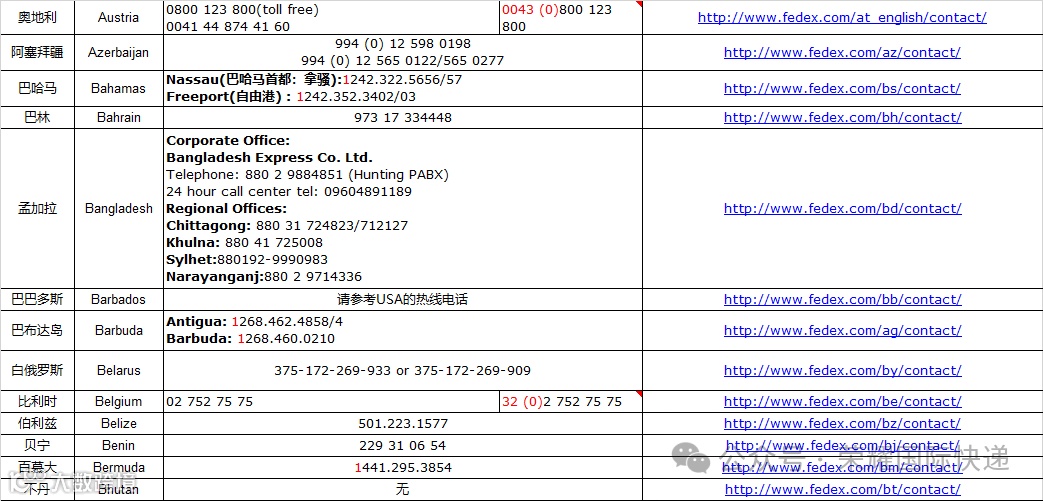Select the Bermuda cell
Viewport: 1043px width, 501px height.
coord(118,468)
